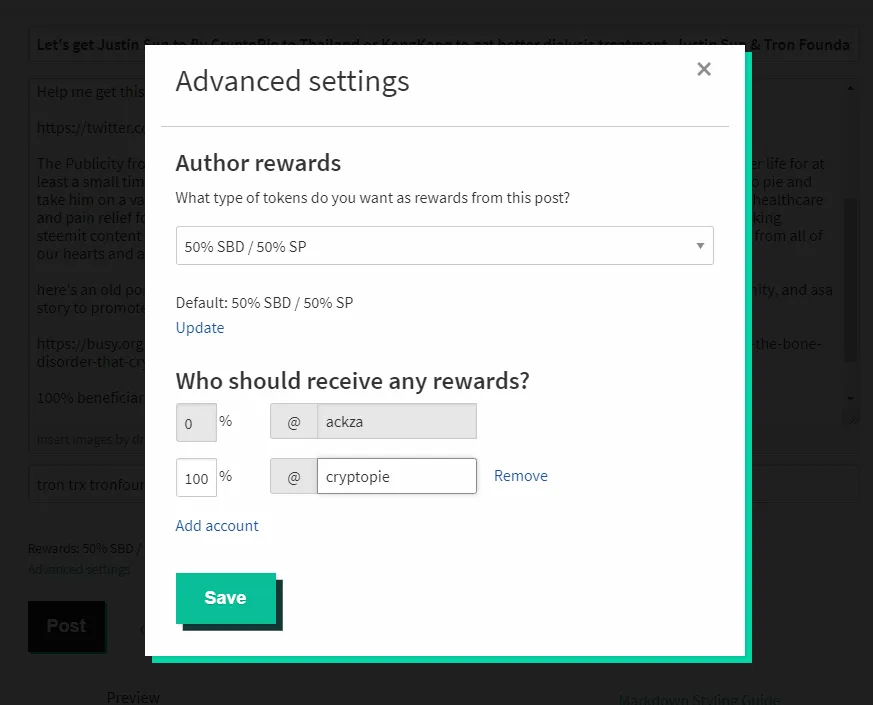Screen dimensions: 873x705
Task: Click the scroll-up arrow of the post body editor
Action: [x=850, y=88]
